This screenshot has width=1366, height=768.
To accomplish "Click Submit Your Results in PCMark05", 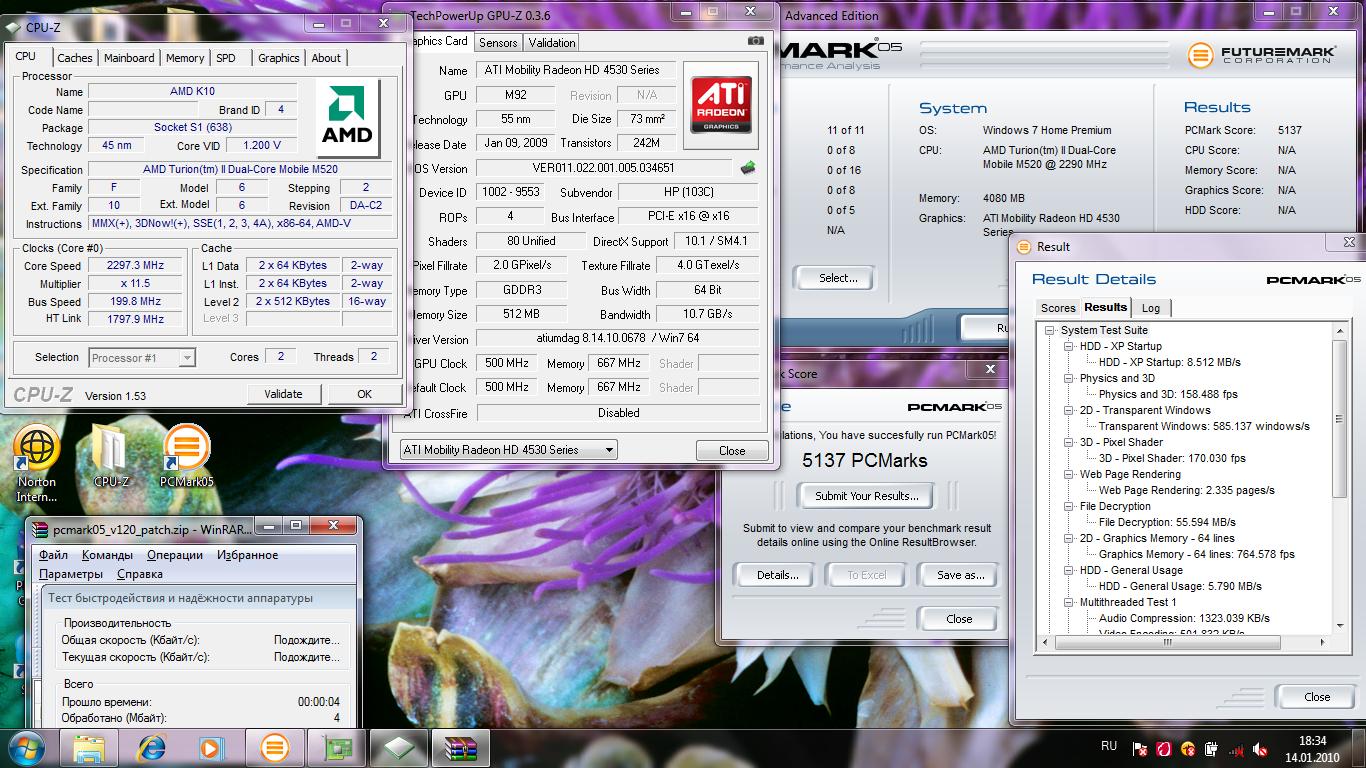I will click(x=866, y=496).
